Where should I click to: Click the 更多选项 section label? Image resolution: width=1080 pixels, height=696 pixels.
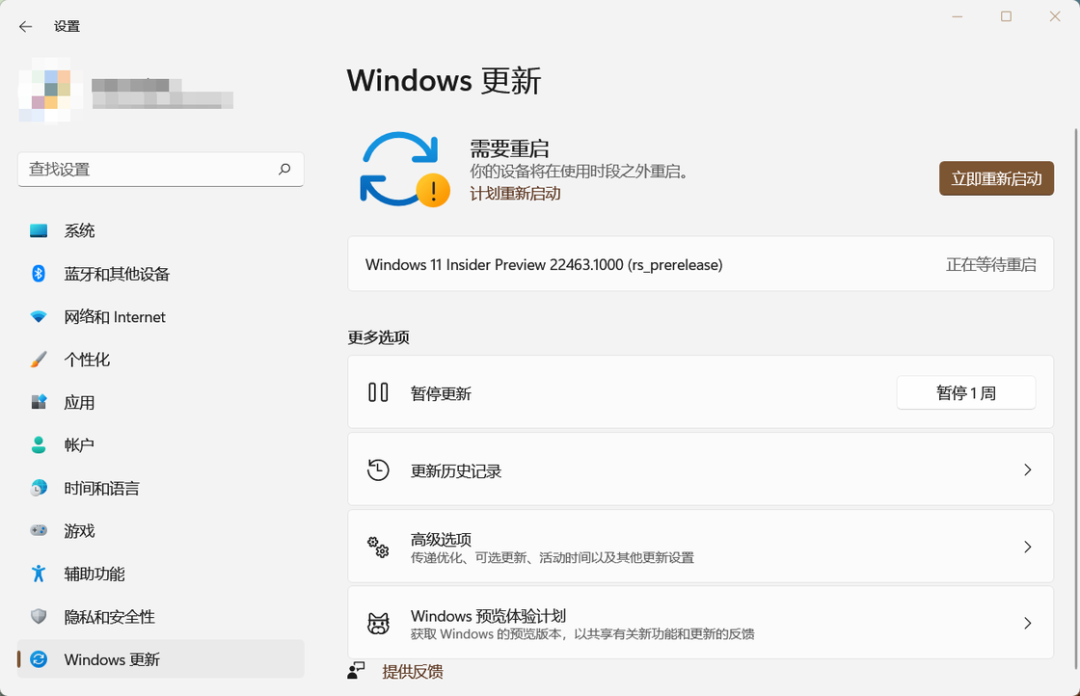[378, 337]
